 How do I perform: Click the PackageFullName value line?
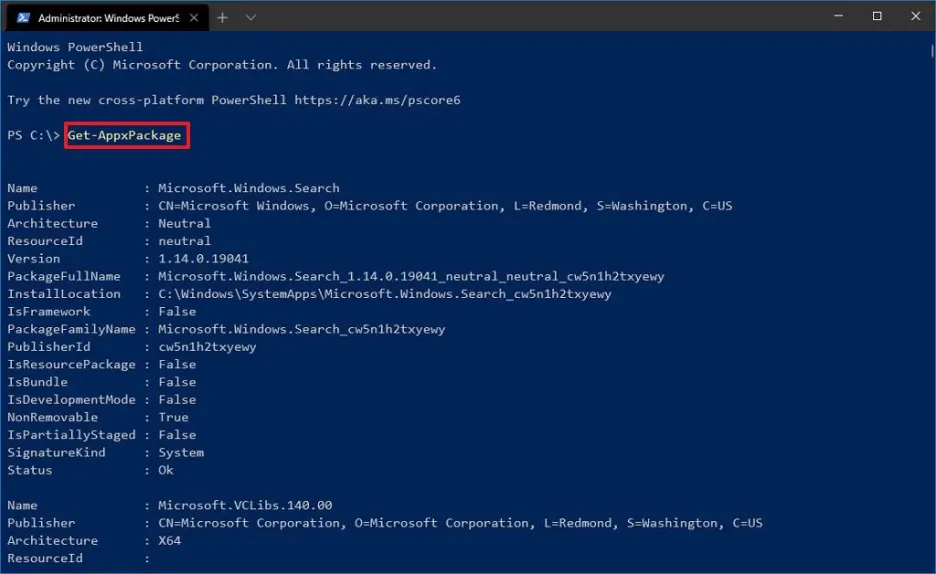pos(411,276)
